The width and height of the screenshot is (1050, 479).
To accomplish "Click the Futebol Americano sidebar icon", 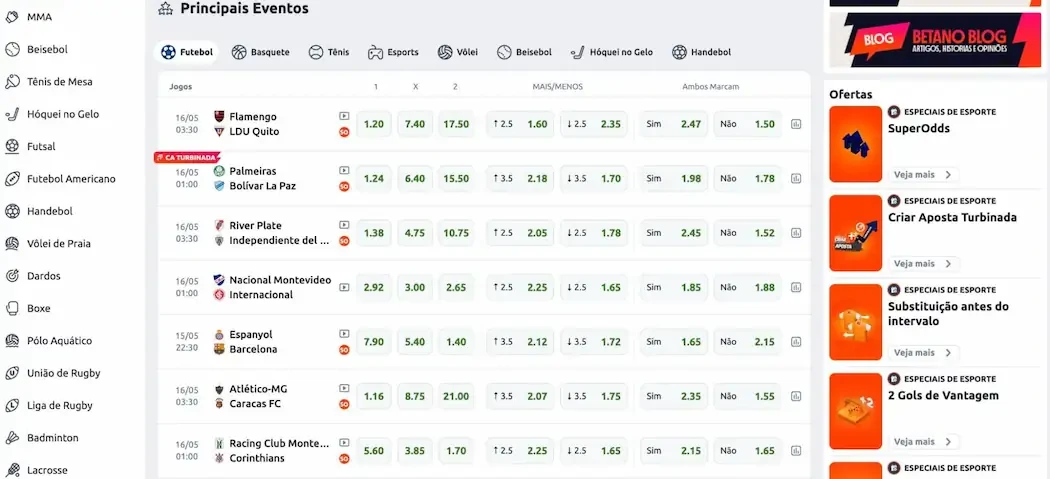I will point(12,179).
